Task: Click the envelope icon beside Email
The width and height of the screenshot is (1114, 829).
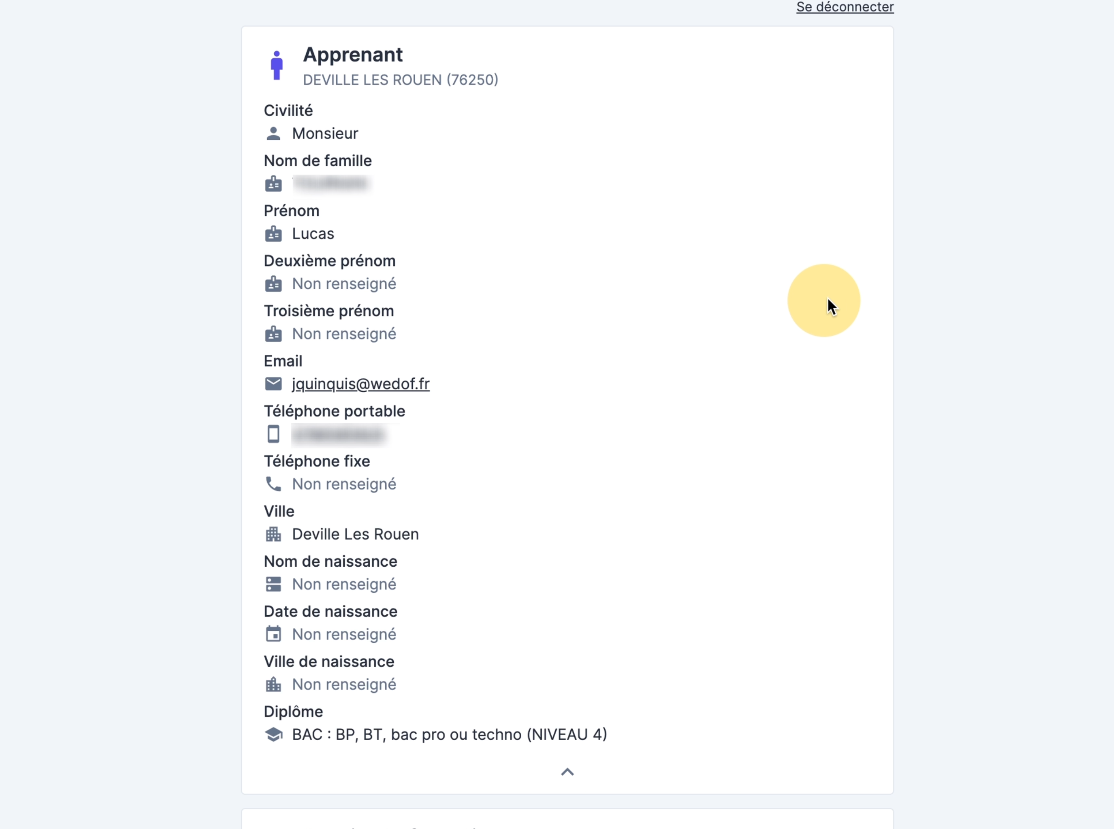Action: coord(273,384)
